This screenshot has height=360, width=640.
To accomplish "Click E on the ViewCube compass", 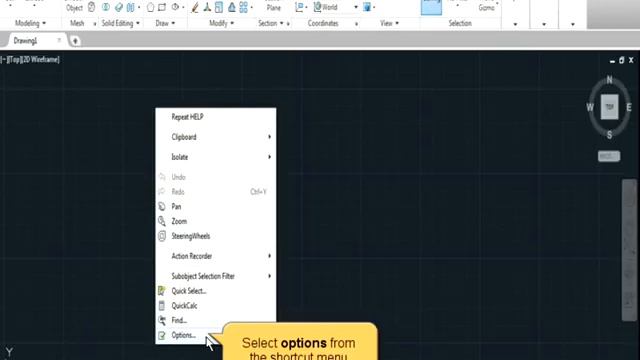I will (629, 107).
